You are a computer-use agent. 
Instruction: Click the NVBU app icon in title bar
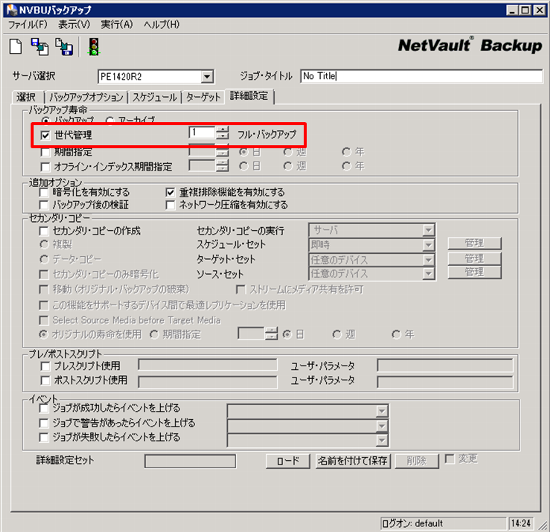(12, 10)
